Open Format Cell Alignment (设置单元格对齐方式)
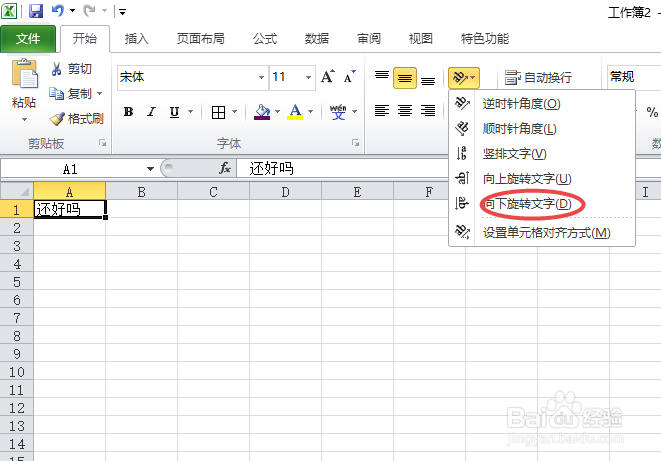Viewport: 661px width, 461px height. [542, 232]
